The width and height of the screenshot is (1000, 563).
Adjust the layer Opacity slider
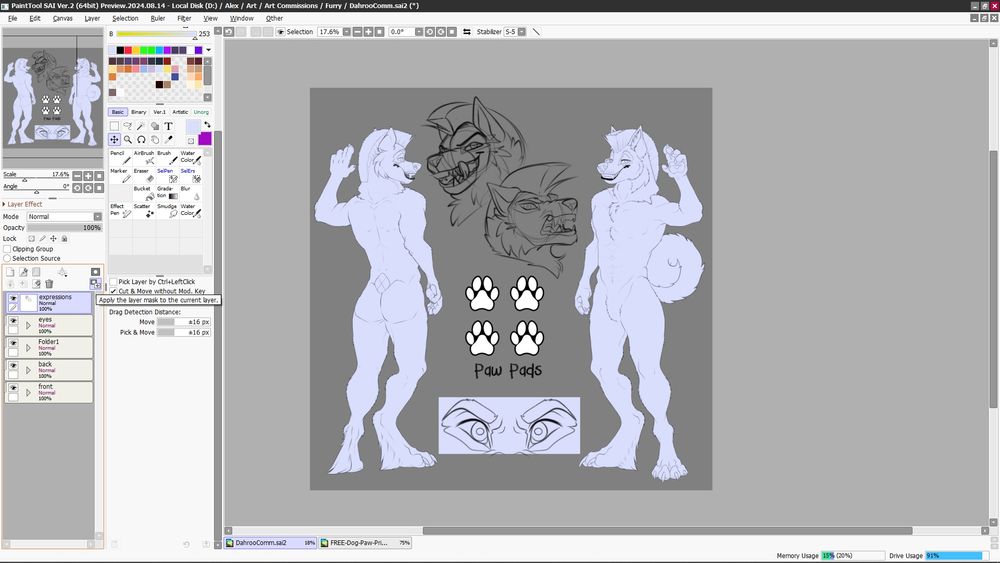click(64, 228)
